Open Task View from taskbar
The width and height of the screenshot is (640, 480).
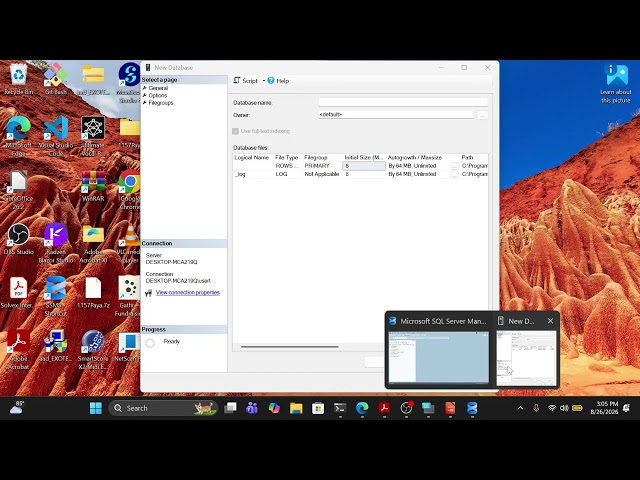click(x=231, y=408)
